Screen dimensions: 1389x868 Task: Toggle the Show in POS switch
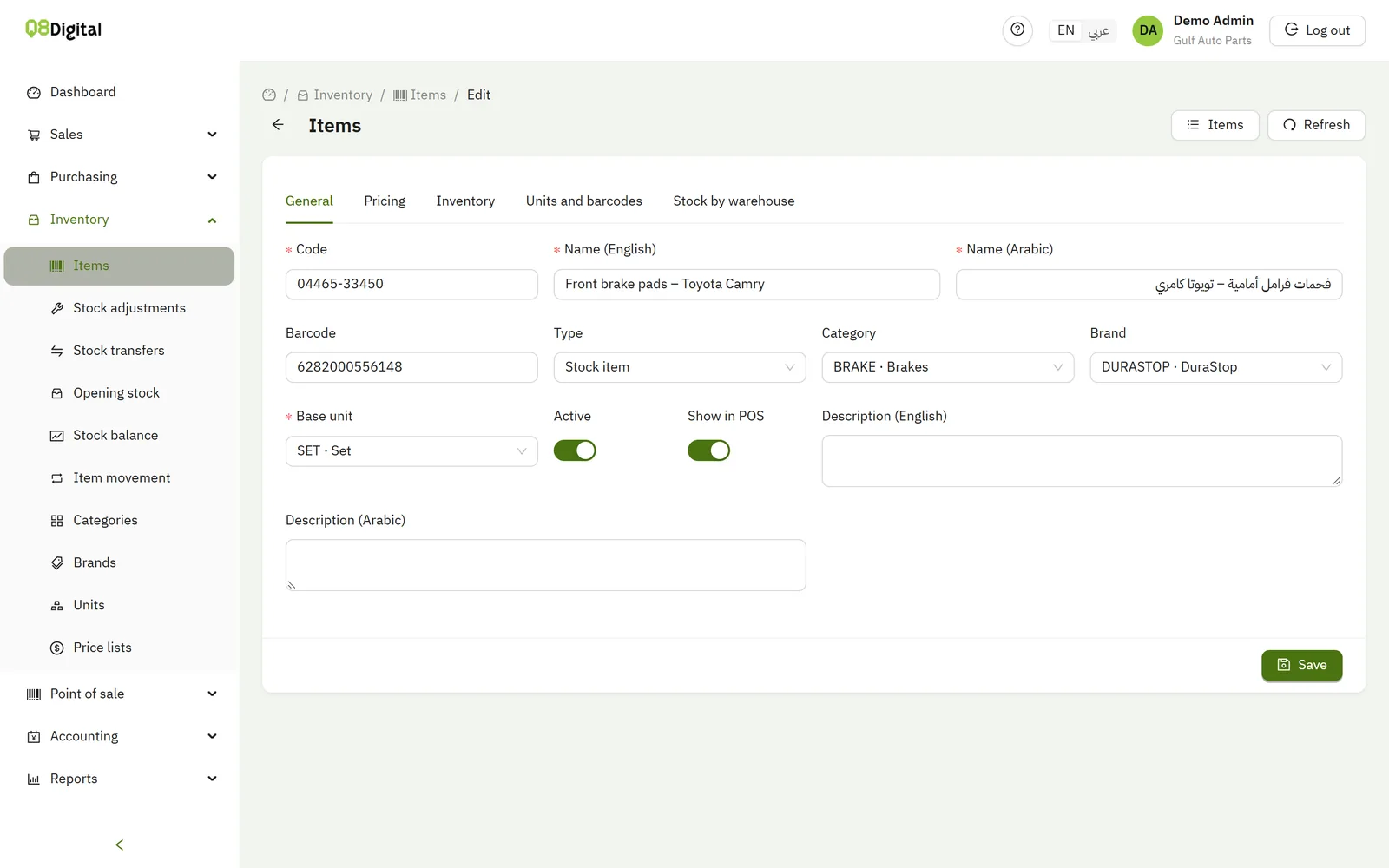708,450
